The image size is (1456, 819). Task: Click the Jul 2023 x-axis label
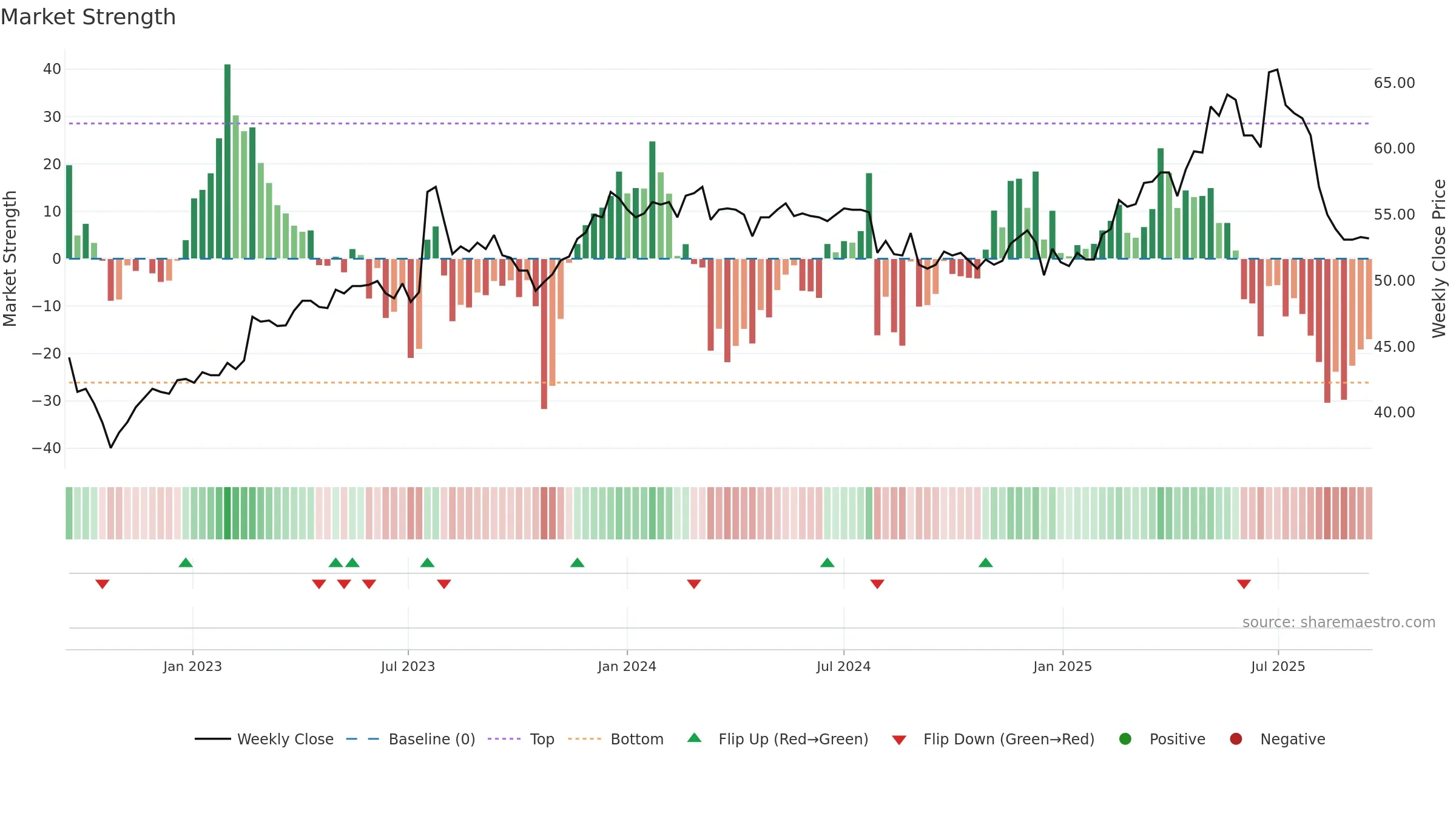point(408,666)
